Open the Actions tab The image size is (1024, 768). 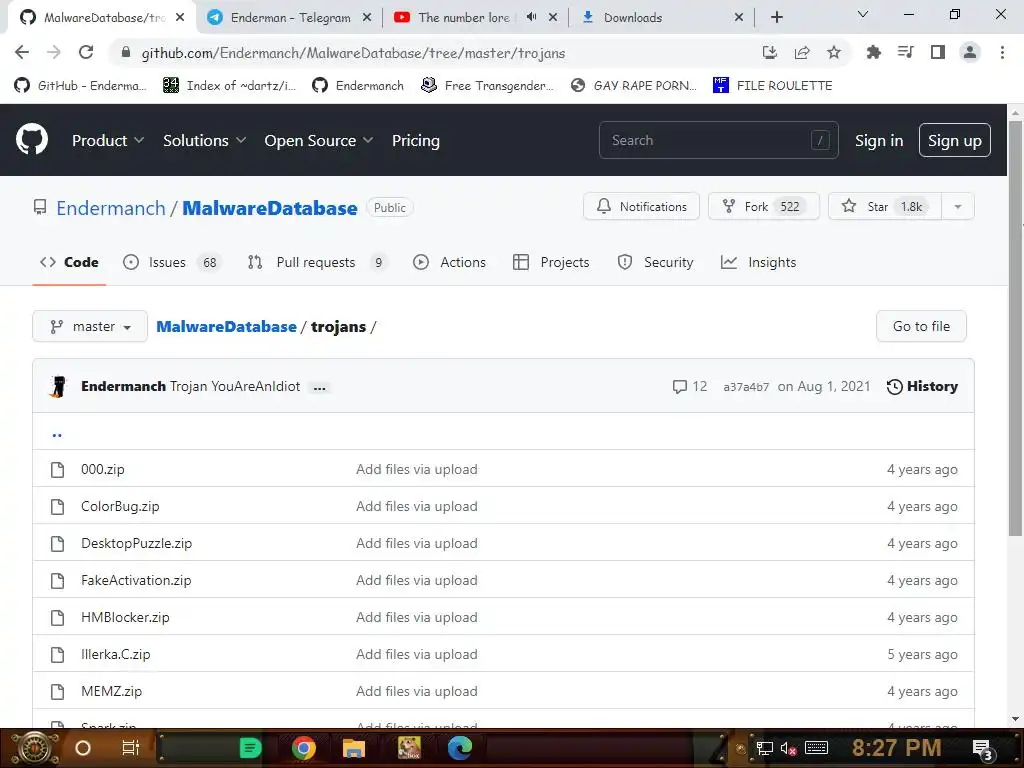point(449,263)
